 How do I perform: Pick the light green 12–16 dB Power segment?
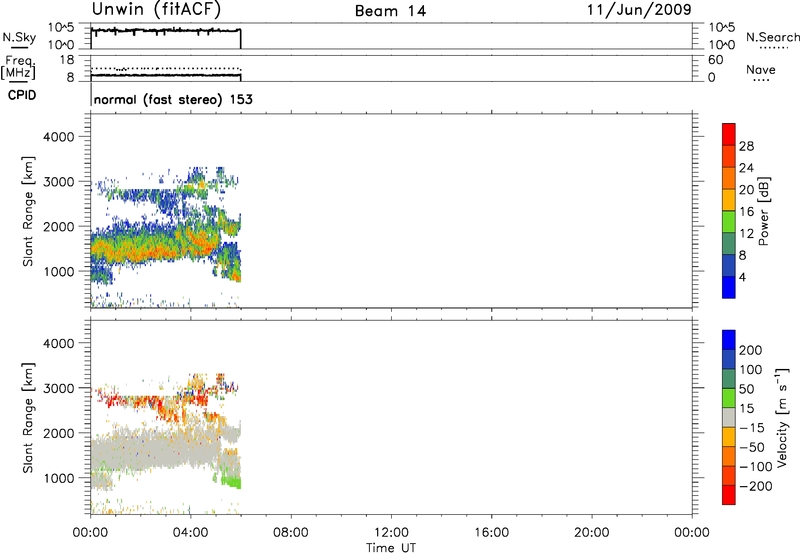tap(729, 221)
